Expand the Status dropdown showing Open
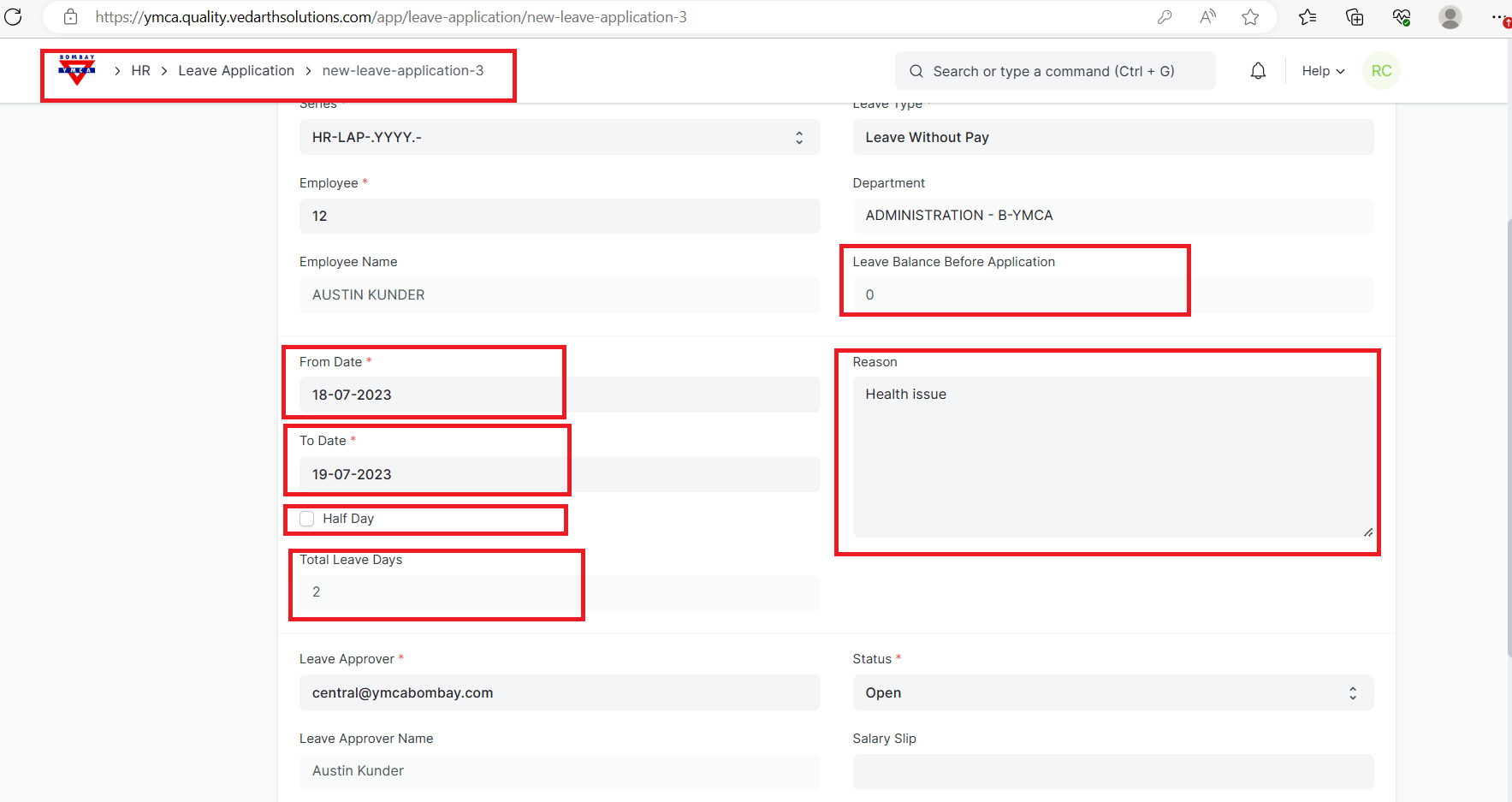 (x=1112, y=692)
